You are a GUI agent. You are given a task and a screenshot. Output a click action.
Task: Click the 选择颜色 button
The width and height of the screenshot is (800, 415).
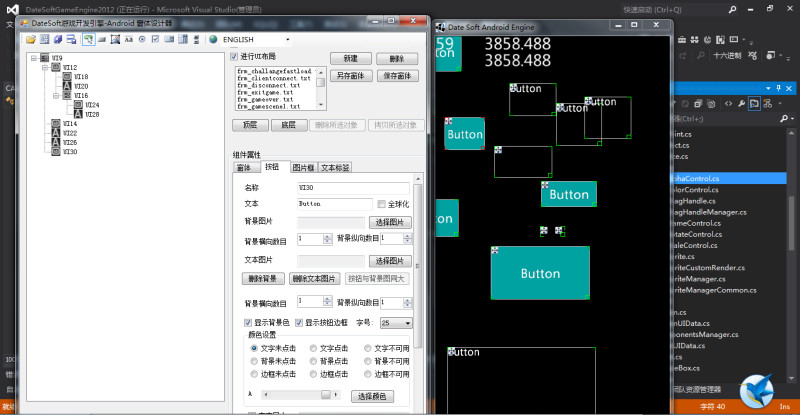[x=370, y=396]
